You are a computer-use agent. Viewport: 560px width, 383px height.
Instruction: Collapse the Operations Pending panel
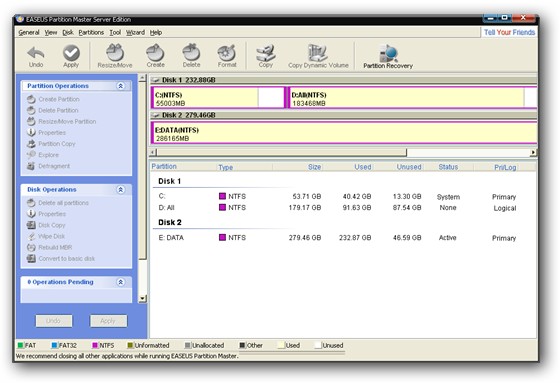pos(121,282)
